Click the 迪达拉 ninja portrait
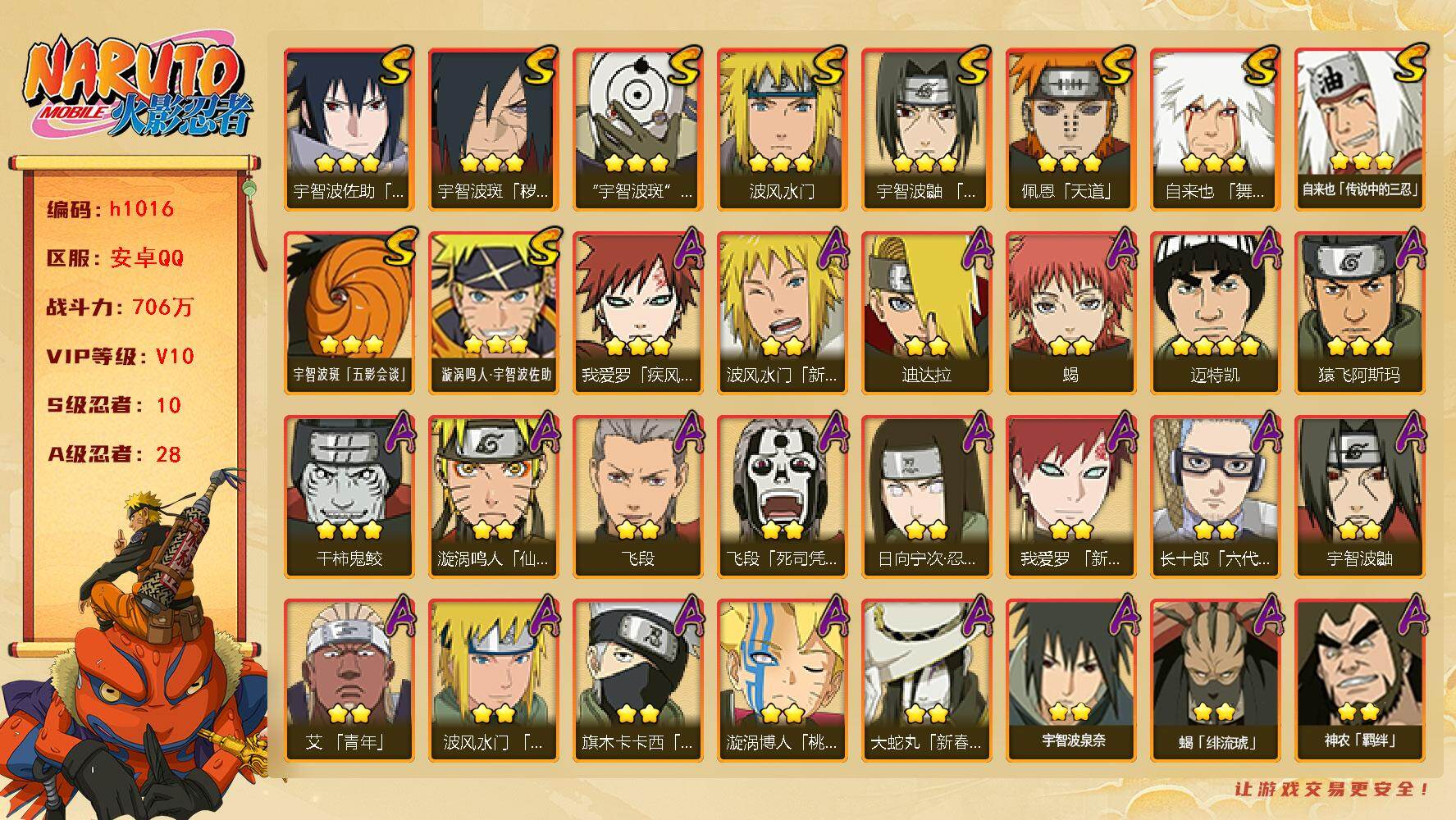 pos(925,313)
